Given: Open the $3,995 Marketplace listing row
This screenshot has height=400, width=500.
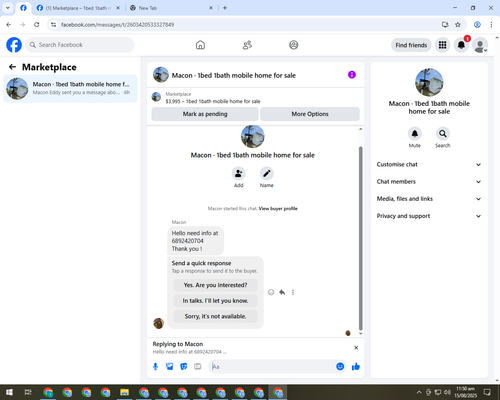Looking at the screenshot, I should pos(256,98).
